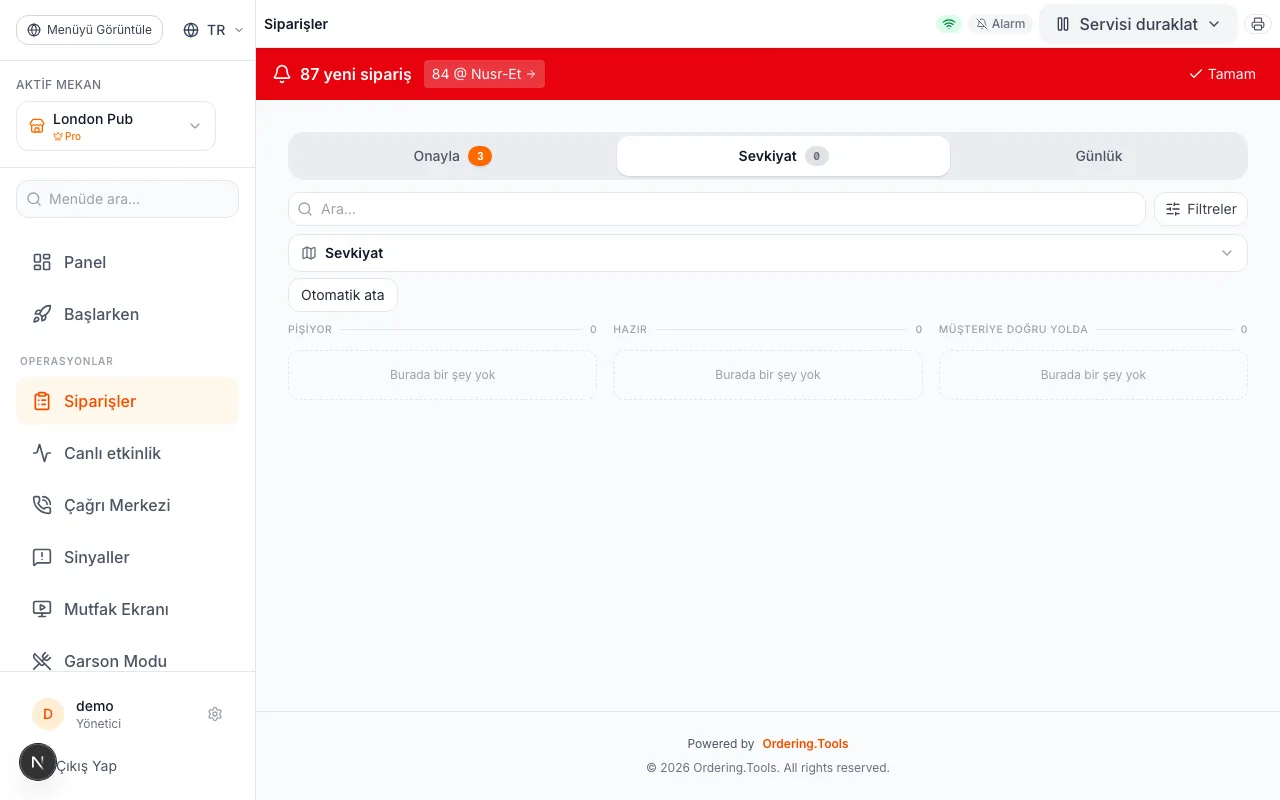Viewport: 1280px width, 800px height.
Task: Focus the Menüde ara search field
Action: [127, 199]
